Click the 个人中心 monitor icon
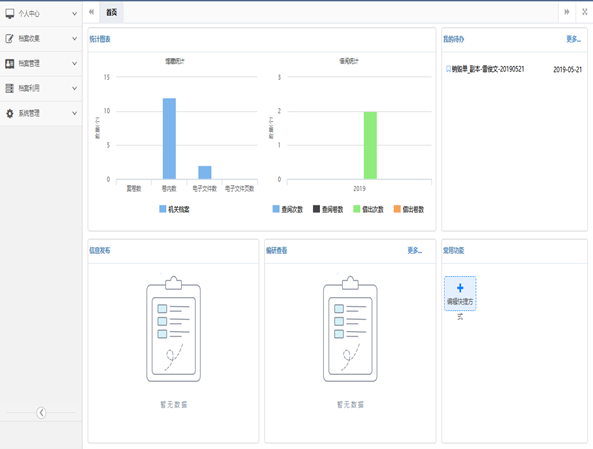The width and height of the screenshot is (593, 449). pyautogui.click(x=9, y=14)
